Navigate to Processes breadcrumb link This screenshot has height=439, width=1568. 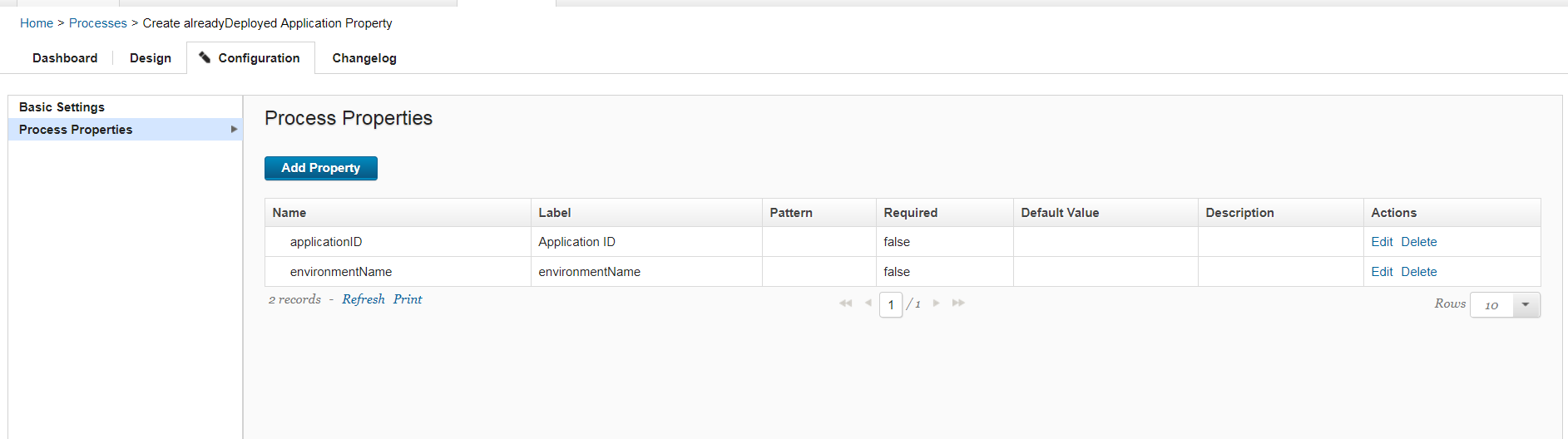click(x=98, y=23)
